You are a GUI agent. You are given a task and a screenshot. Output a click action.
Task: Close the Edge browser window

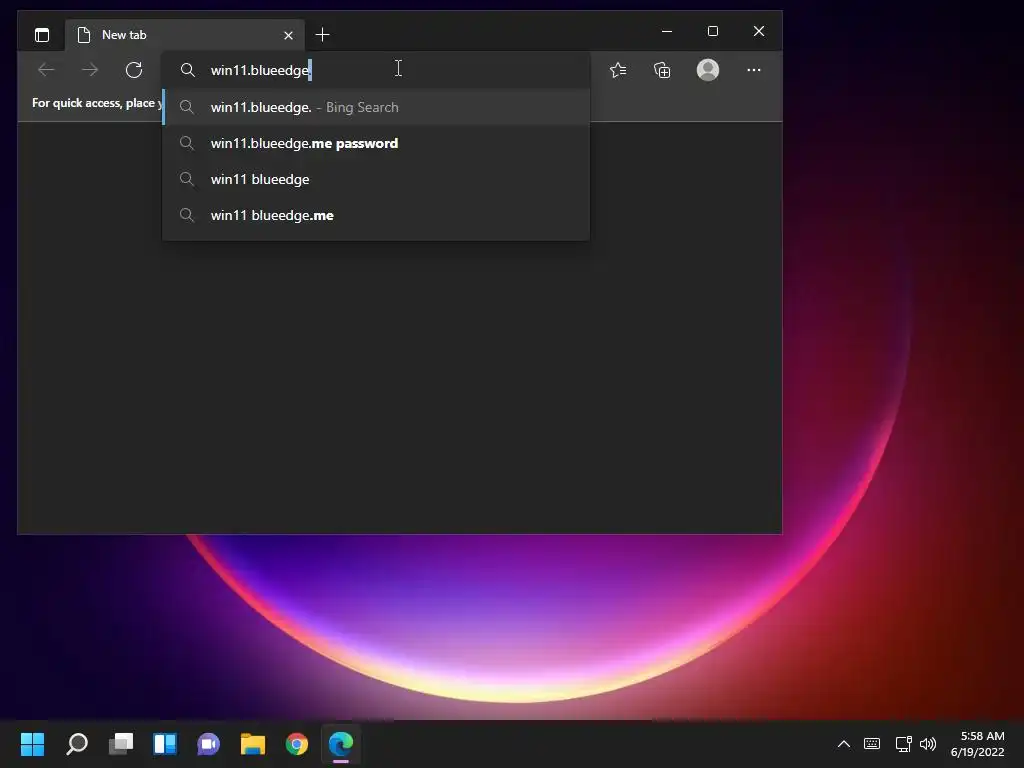pyautogui.click(x=759, y=31)
